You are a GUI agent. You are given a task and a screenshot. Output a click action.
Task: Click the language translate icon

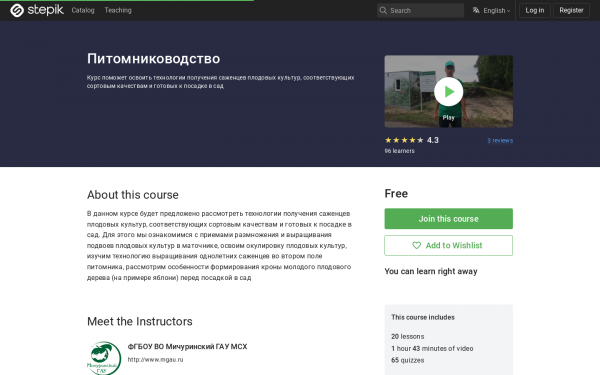pyautogui.click(x=476, y=10)
